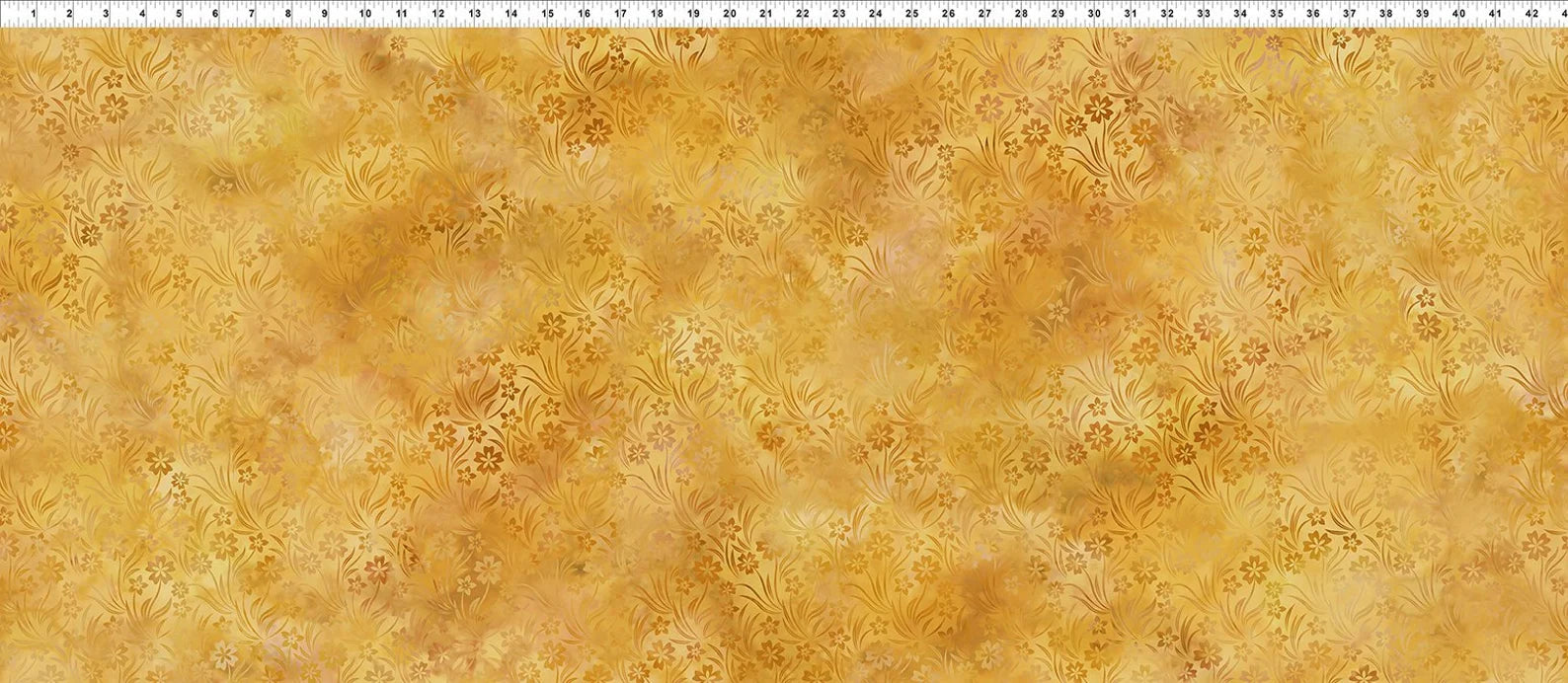This screenshot has height=683, width=1568.
Task: Select the ruler label 20
Action: click(730, 14)
